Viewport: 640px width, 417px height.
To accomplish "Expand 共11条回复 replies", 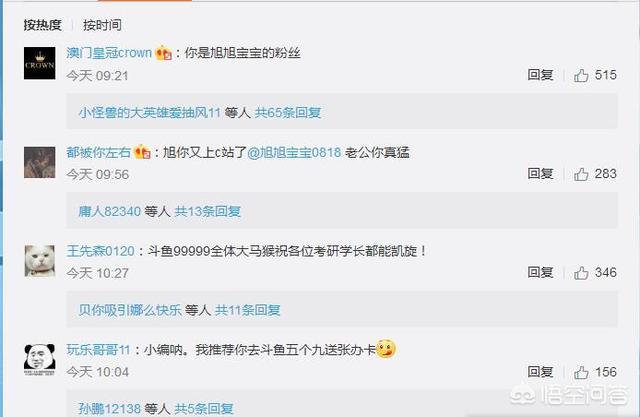I will tap(247, 310).
